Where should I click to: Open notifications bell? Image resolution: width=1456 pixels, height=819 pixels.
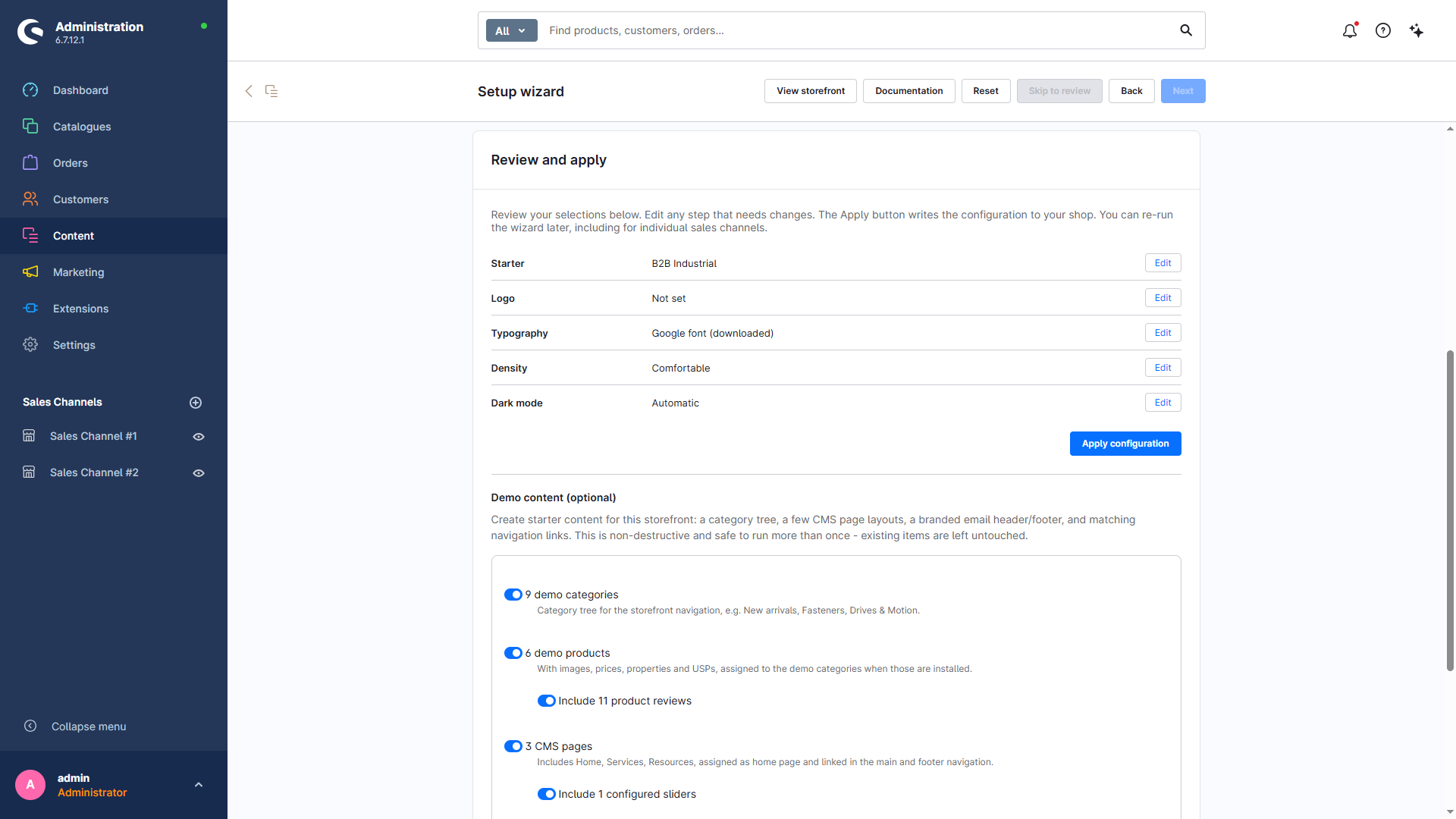(1350, 30)
